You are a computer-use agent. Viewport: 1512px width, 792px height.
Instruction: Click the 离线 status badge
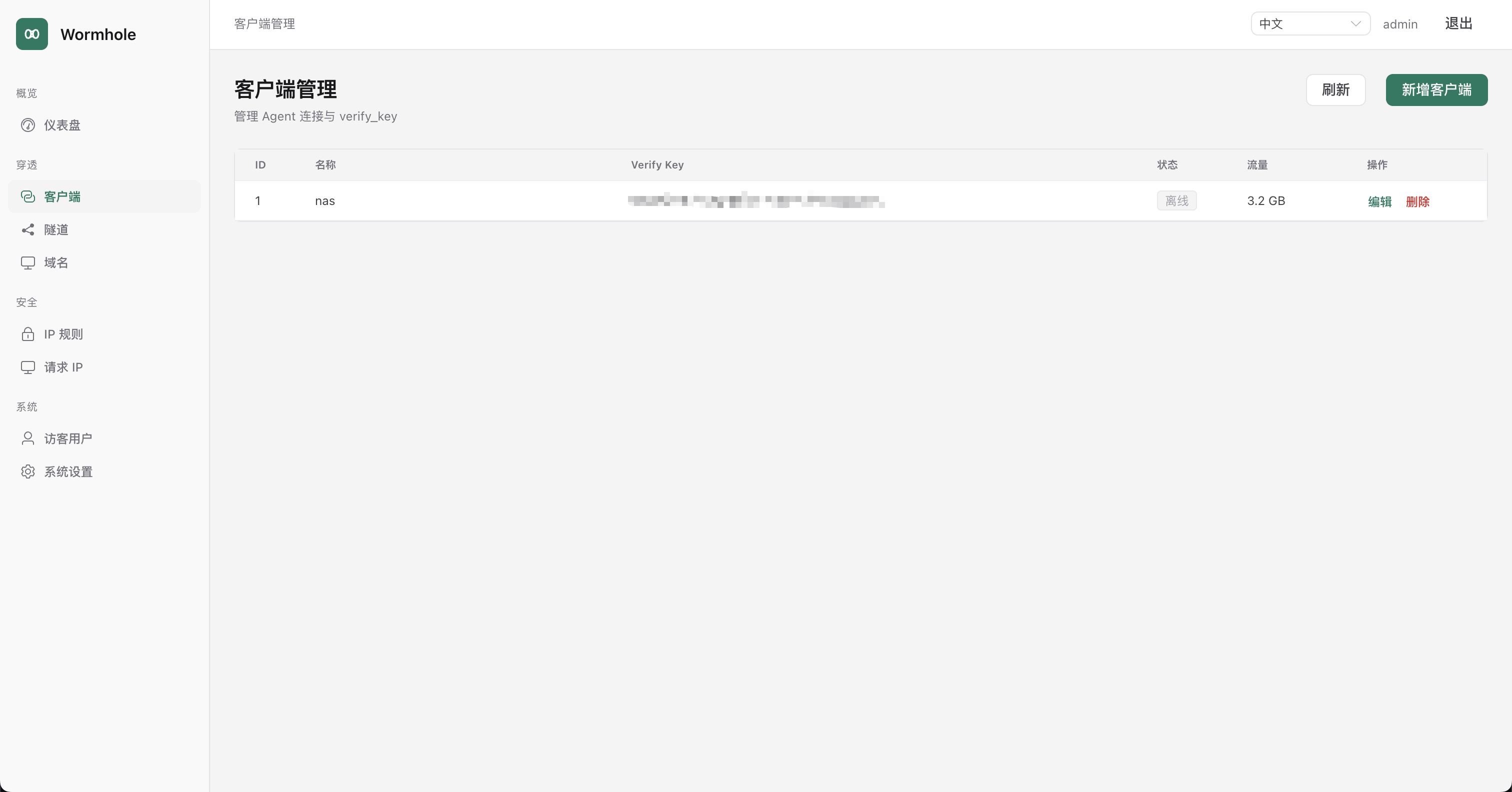[1176, 201]
